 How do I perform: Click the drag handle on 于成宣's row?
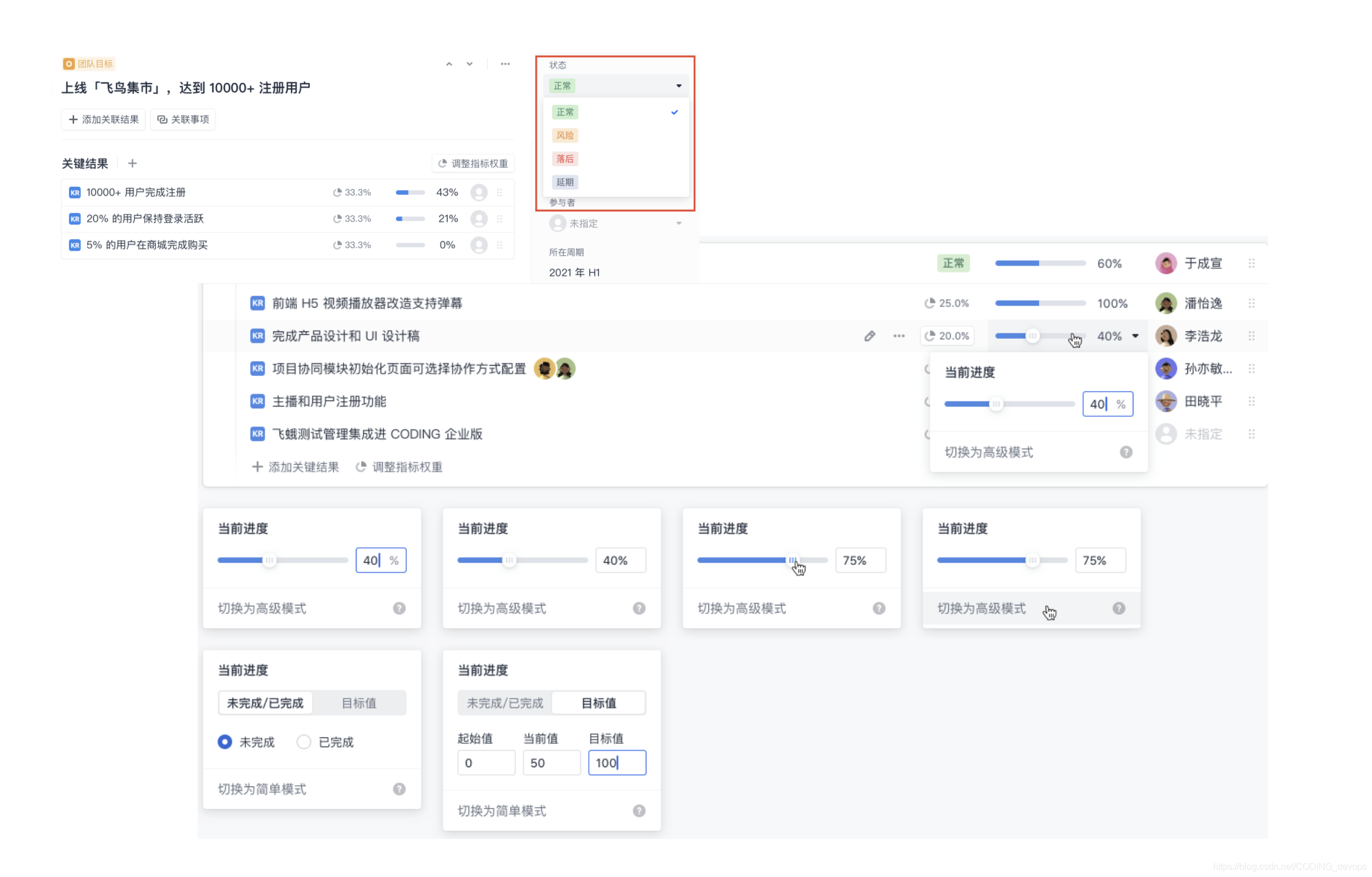coord(1252,263)
